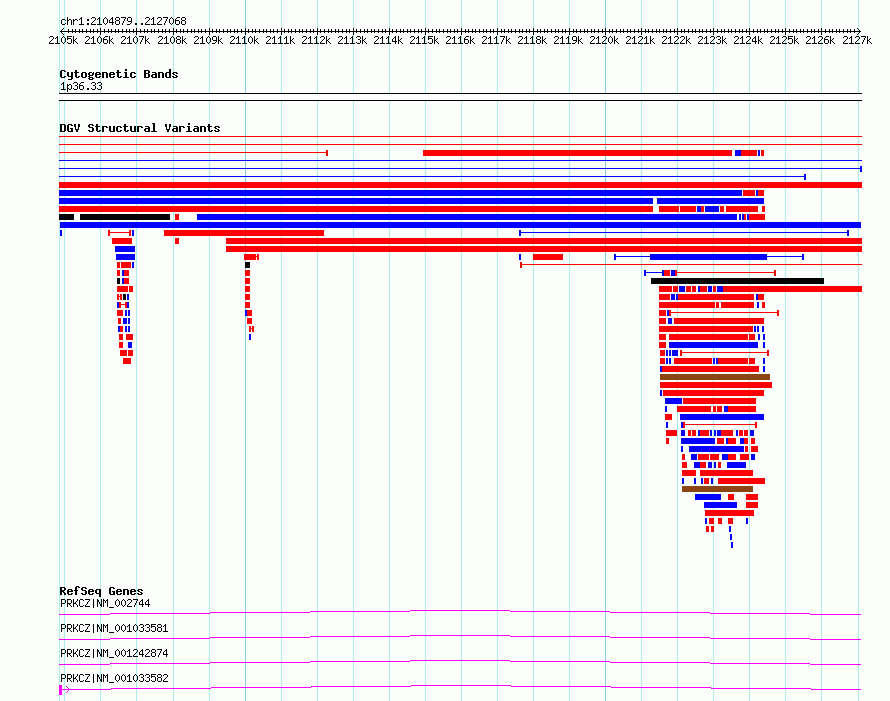Click the 2126k ruler label
This screenshot has width=890, height=701.
(x=820, y=40)
